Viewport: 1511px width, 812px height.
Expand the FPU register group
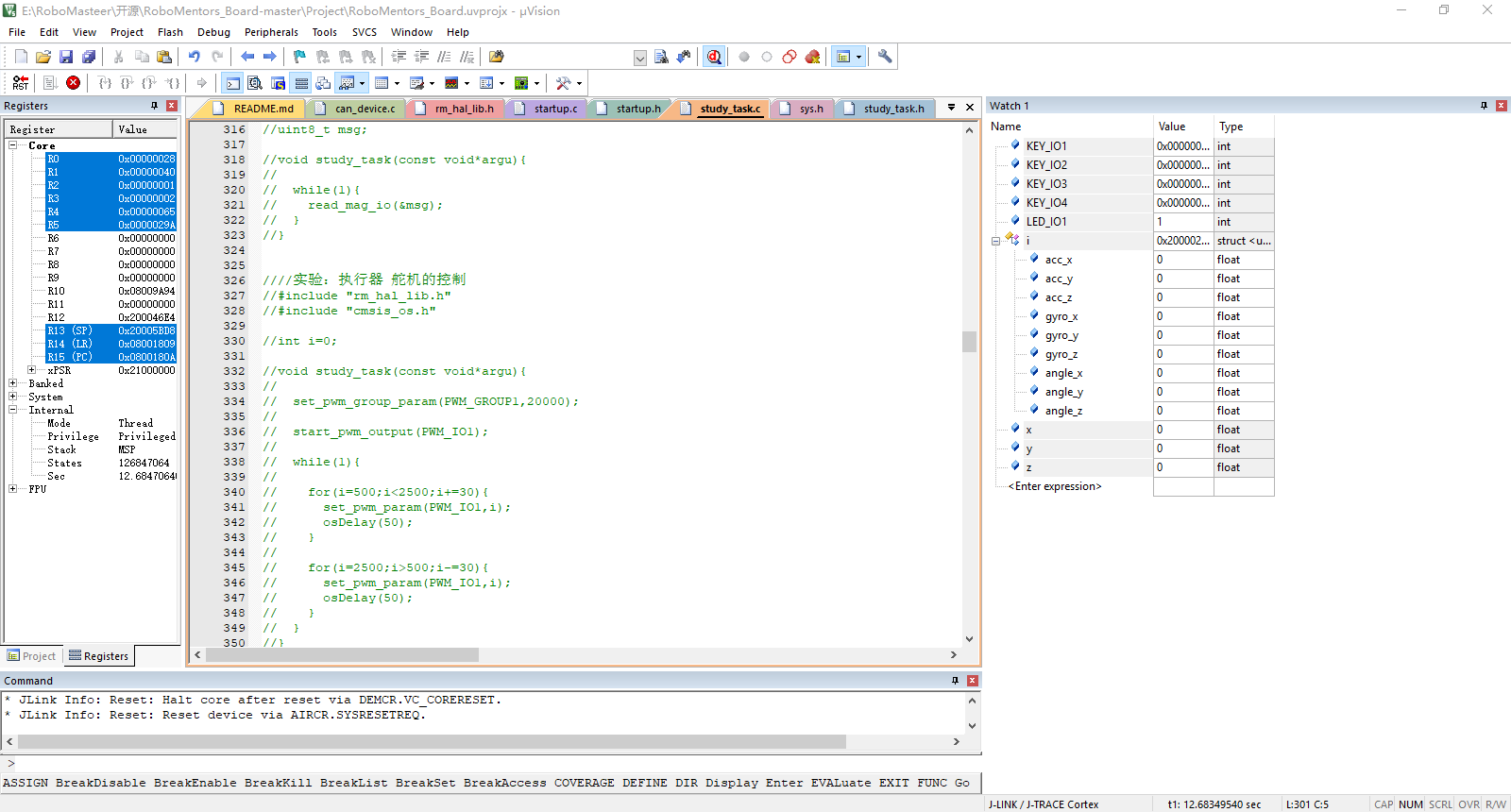click(x=12, y=489)
